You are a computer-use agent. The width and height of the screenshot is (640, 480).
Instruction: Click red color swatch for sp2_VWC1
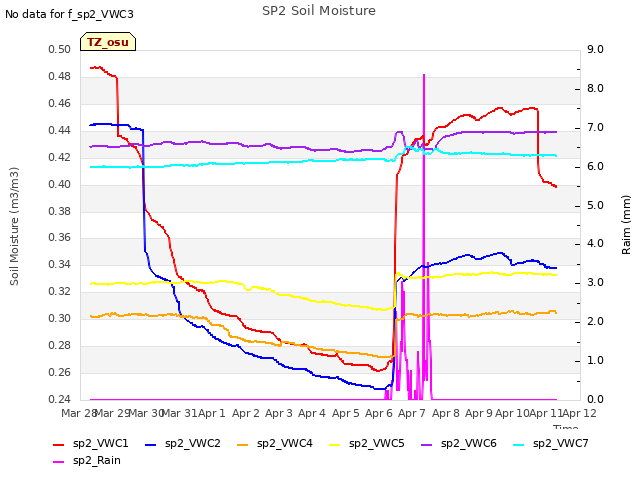tap(59, 444)
